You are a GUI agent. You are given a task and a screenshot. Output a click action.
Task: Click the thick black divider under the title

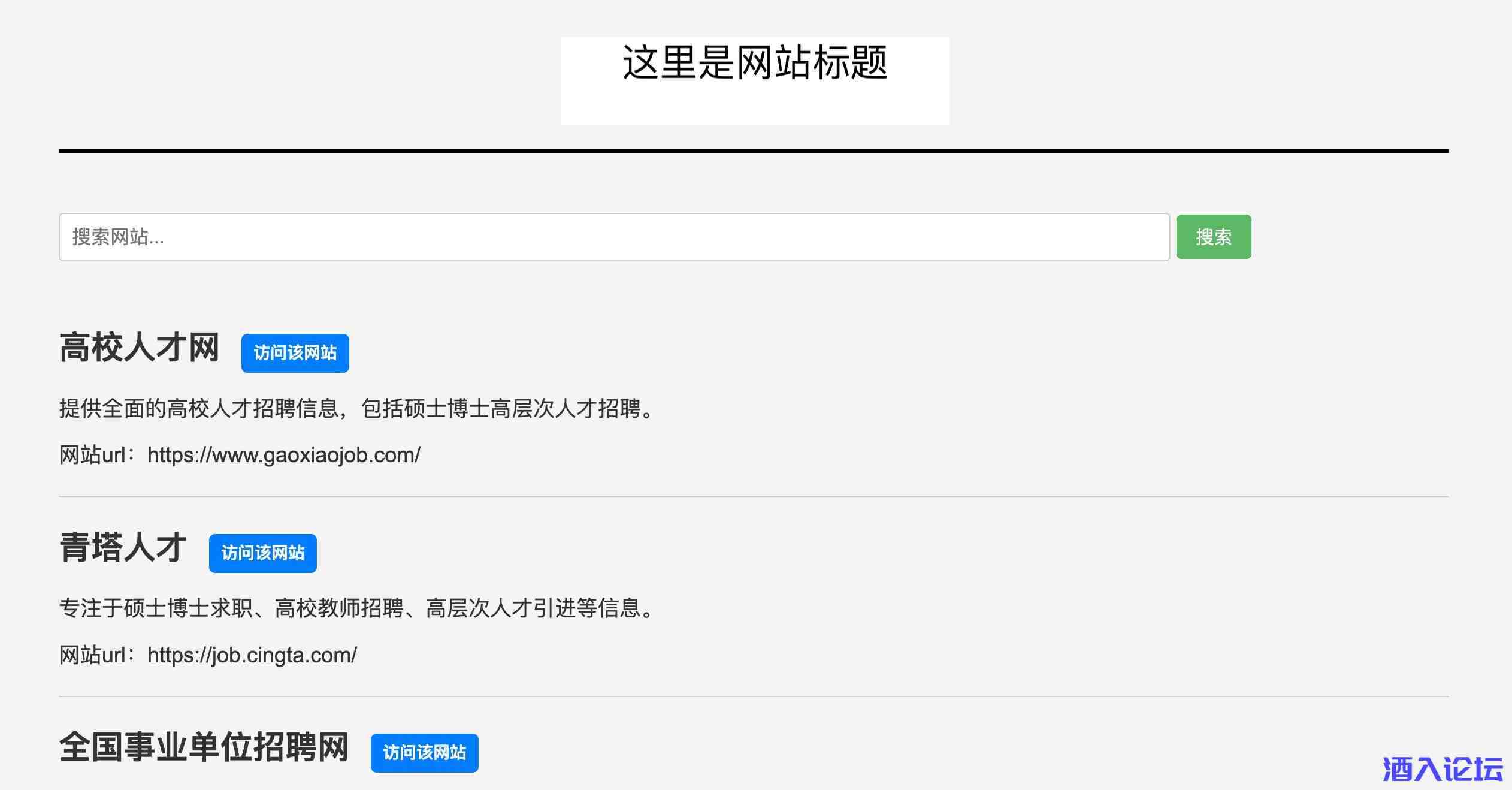click(x=753, y=151)
